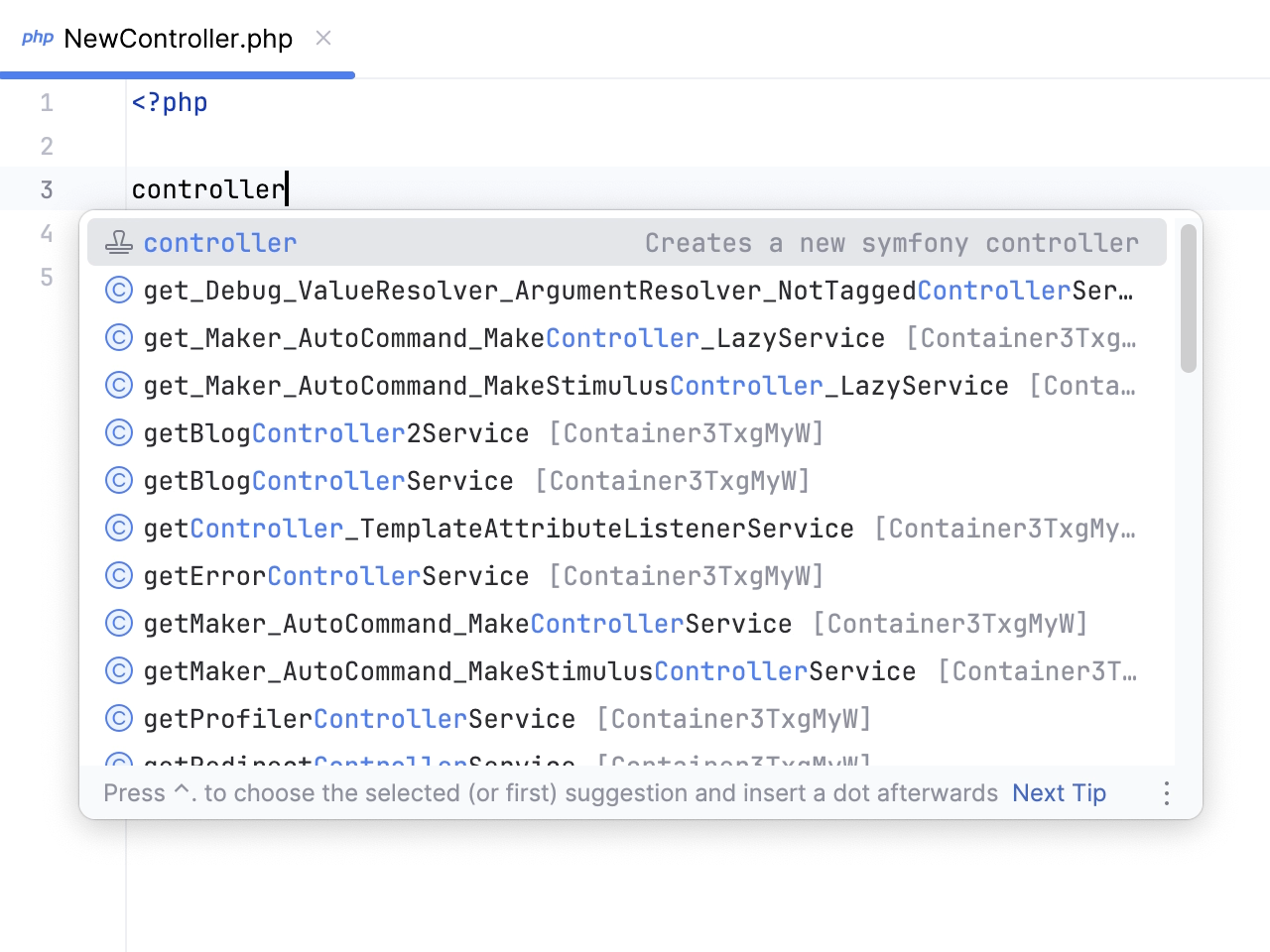Click the "Next Tip" link
This screenshot has height=952, width=1270.
click(1058, 793)
